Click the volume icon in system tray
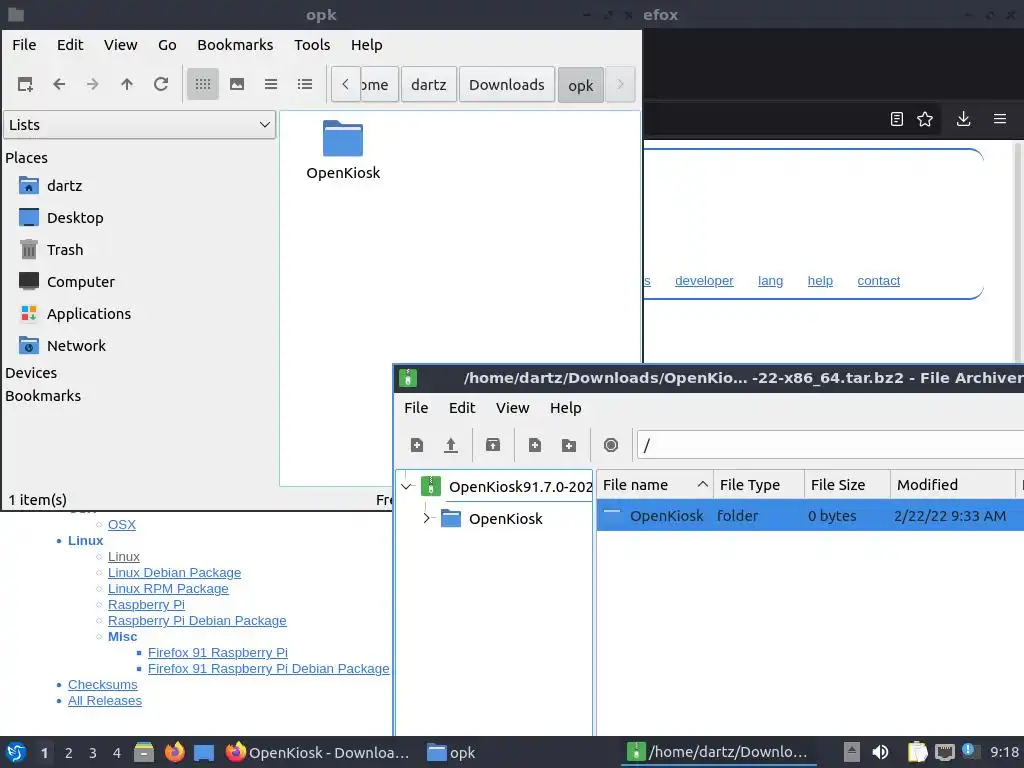The width and height of the screenshot is (1024, 768). 880,752
